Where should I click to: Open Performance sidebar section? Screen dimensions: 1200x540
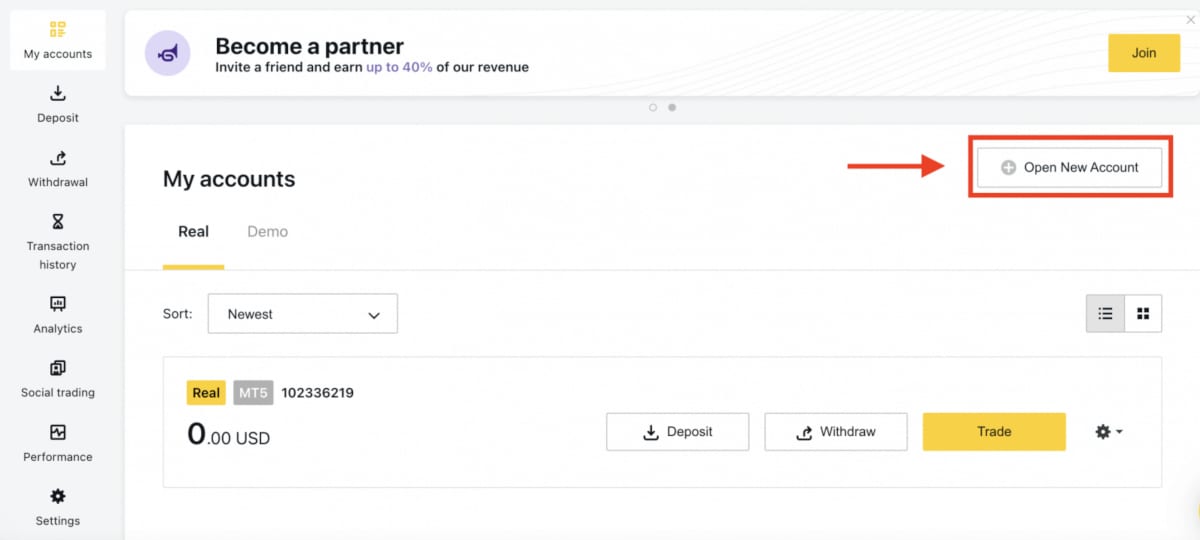58,443
